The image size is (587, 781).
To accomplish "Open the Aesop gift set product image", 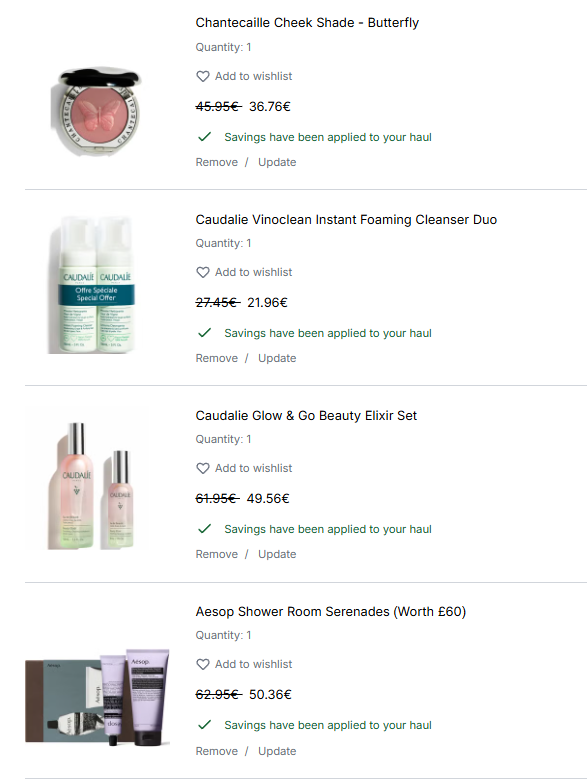I will tap(98, 697).
